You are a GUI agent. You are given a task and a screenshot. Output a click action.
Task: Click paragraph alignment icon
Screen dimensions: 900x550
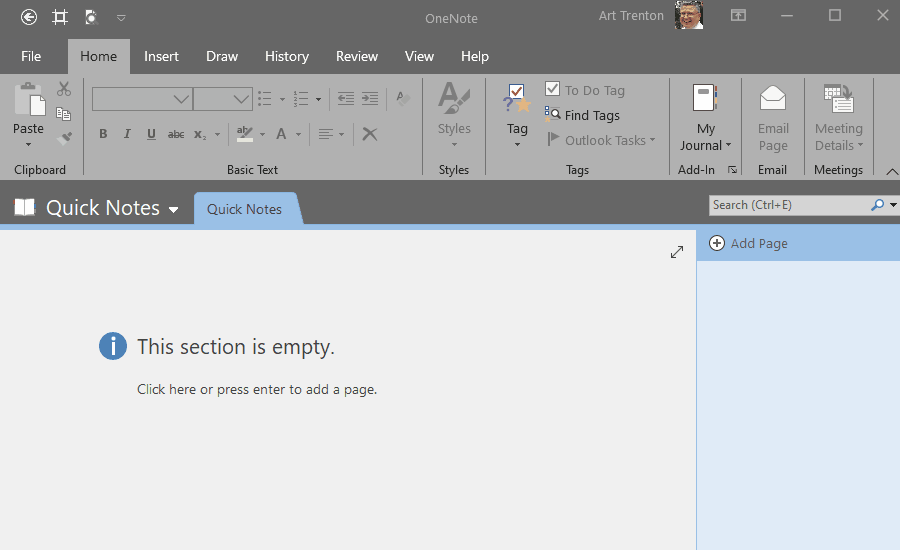click(326, 134)
